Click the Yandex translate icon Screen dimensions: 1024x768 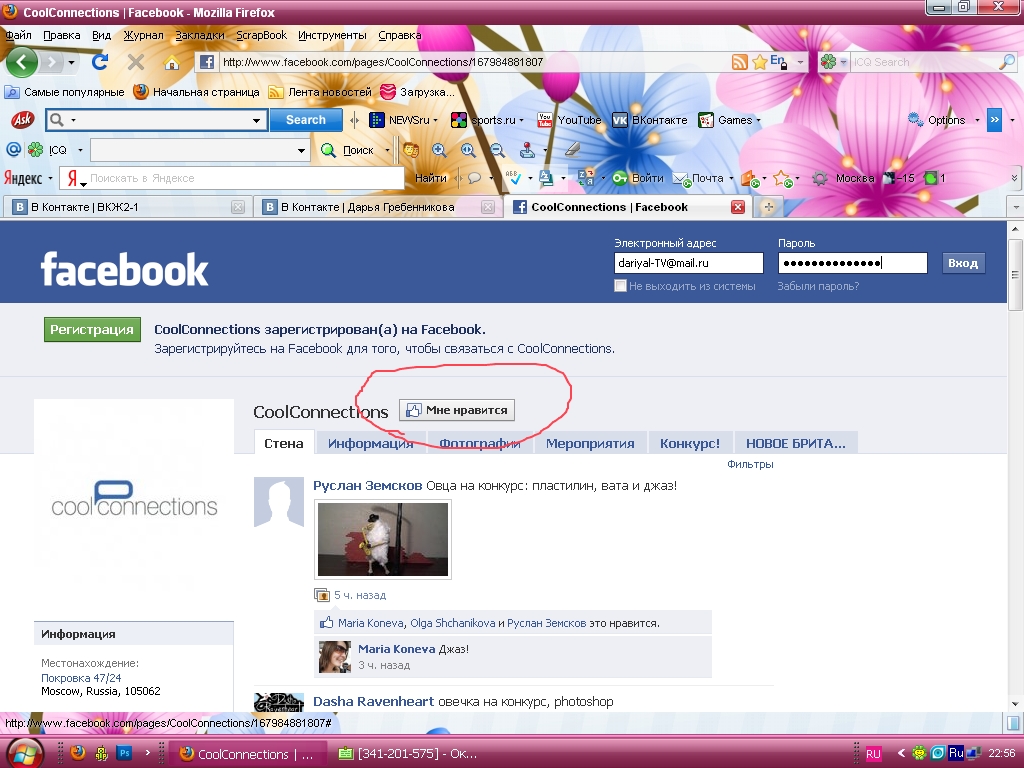click(x=586, y=178)
